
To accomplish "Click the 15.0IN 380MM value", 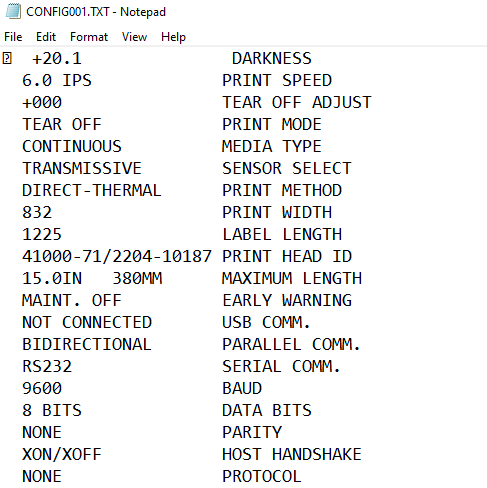I will pos(92,279).
